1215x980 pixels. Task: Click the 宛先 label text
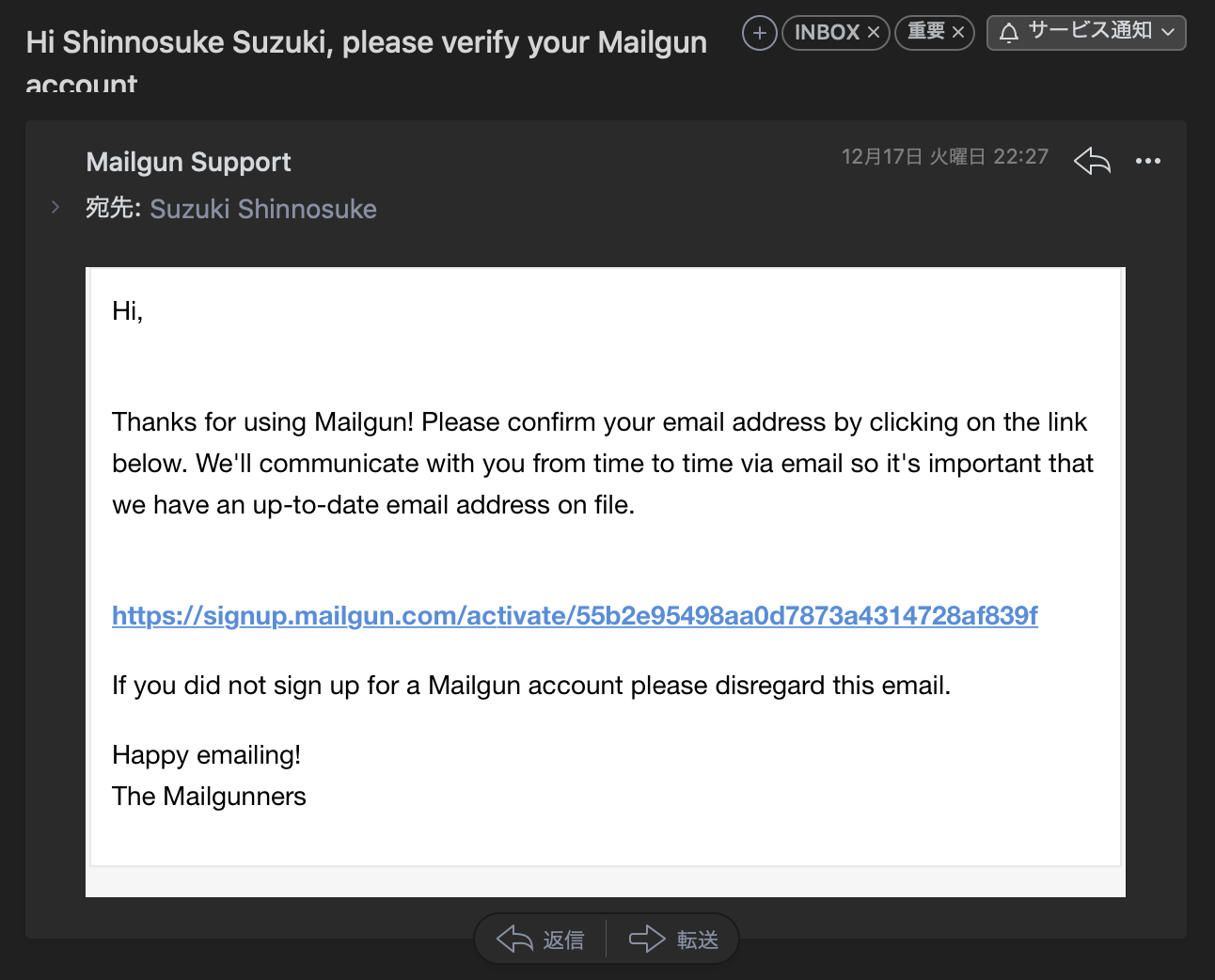(x=112, y=208)
